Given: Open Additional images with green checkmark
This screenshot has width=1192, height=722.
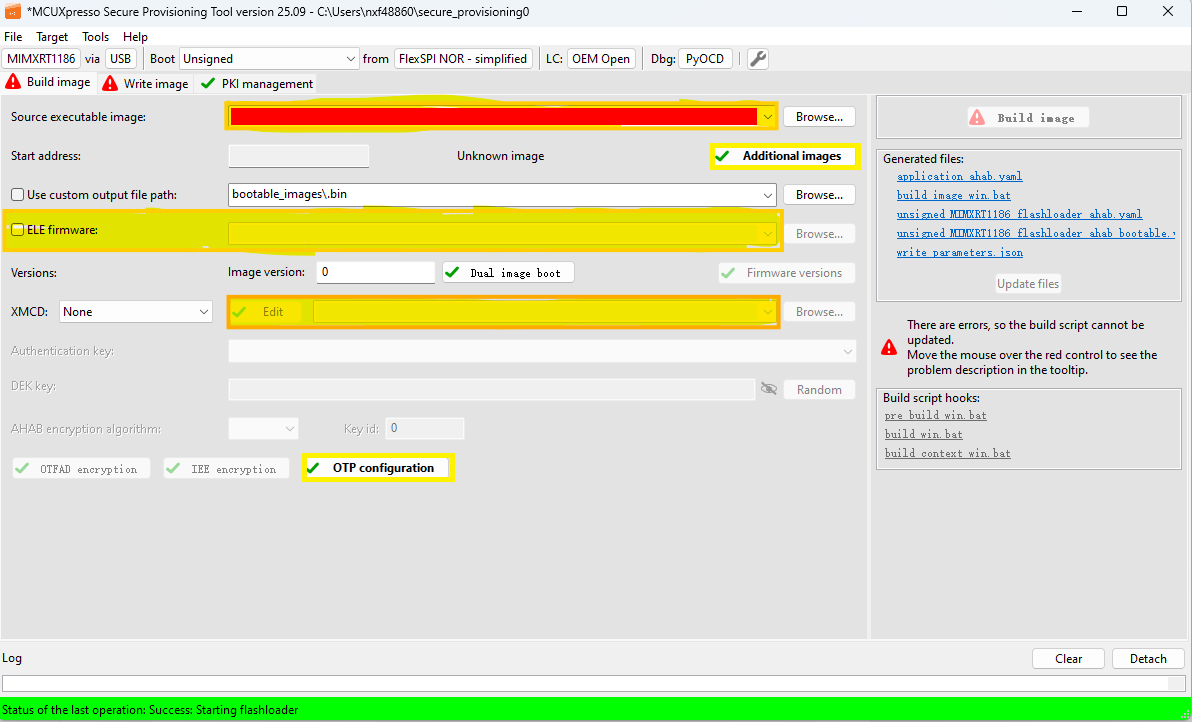Looking at the screenshot, I should pyautogui.click(x=784, y=156).
